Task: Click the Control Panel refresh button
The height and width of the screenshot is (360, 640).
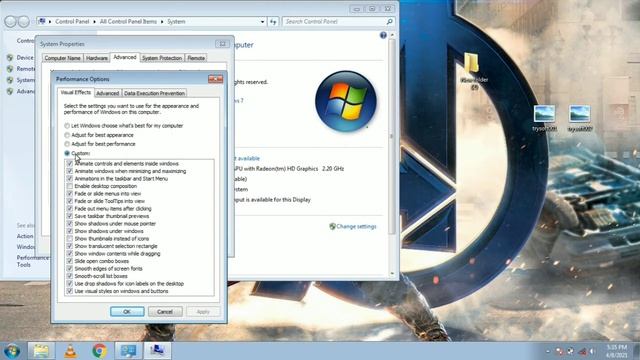Action: [273, 22]
